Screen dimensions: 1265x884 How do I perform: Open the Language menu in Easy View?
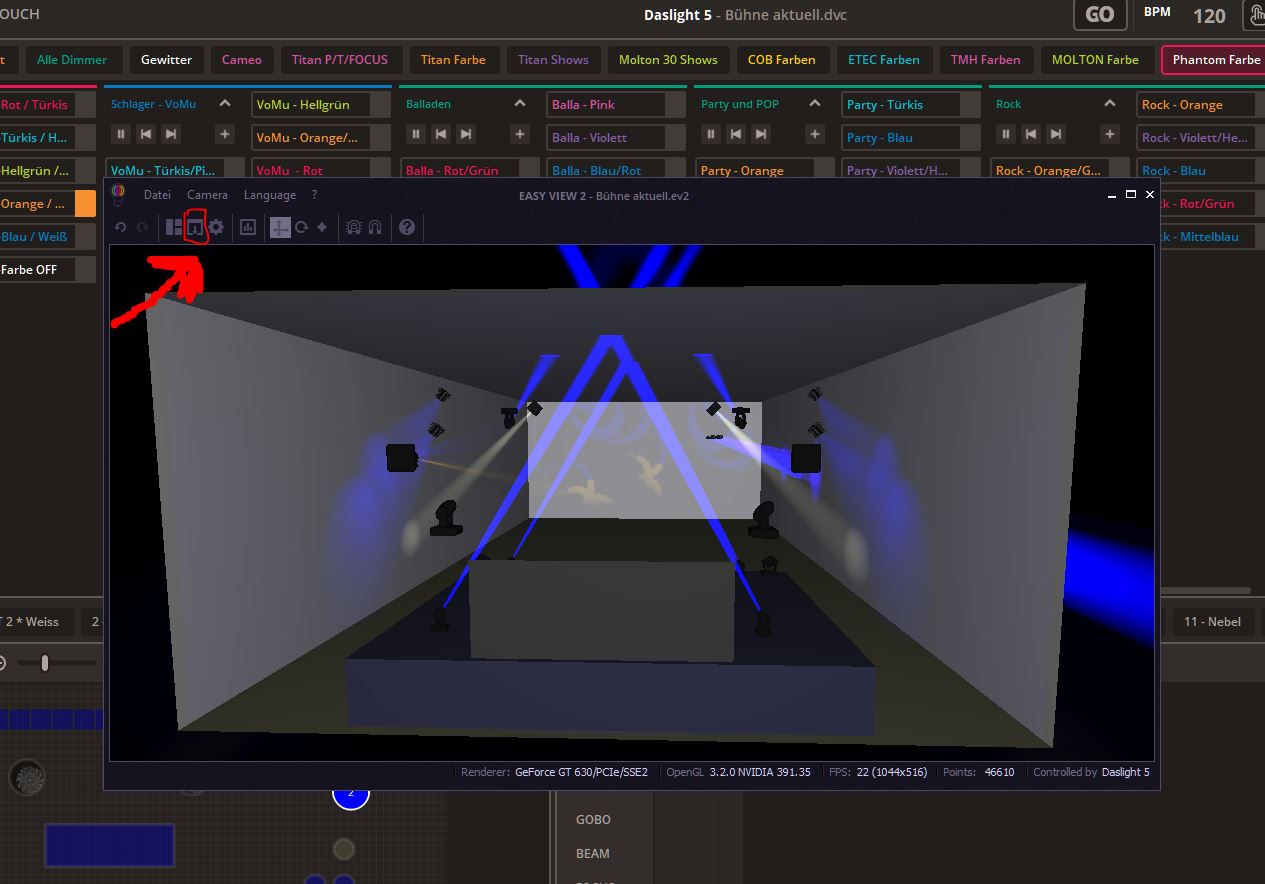[x=269, y=195]
